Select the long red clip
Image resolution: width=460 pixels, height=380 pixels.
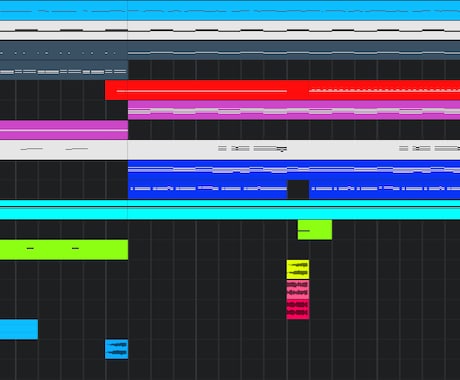282,90
